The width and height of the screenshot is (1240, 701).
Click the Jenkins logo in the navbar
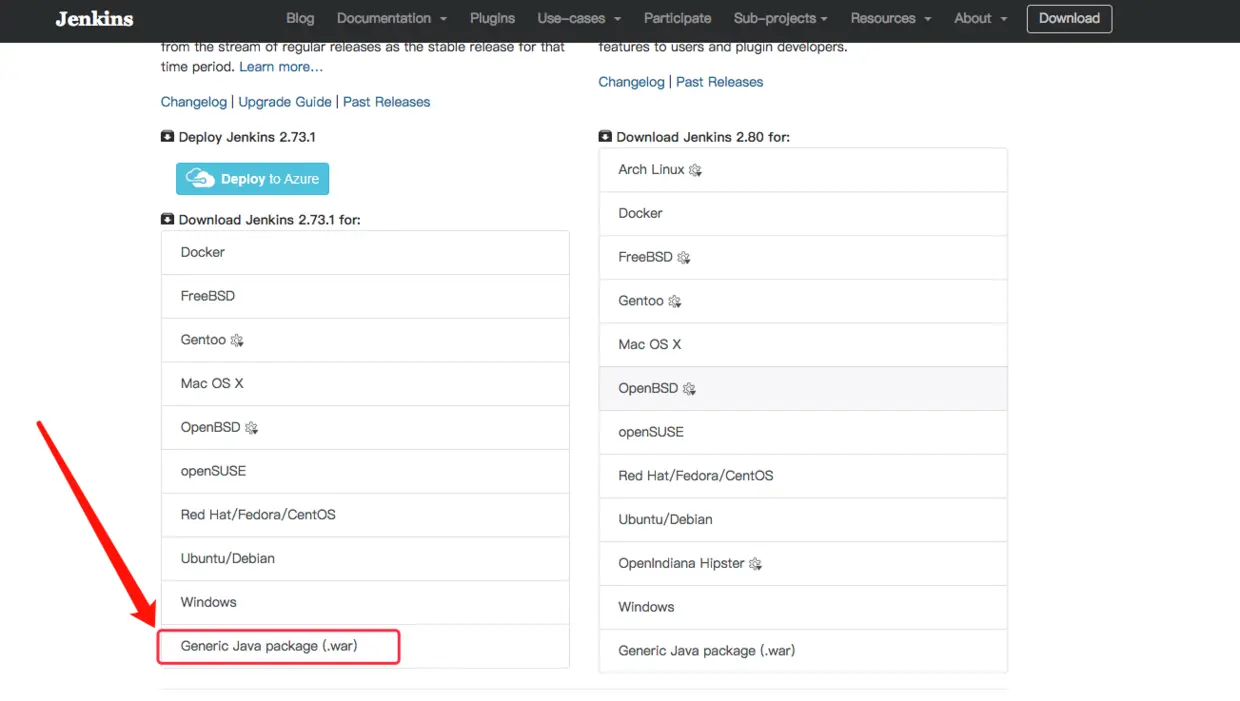94,18
